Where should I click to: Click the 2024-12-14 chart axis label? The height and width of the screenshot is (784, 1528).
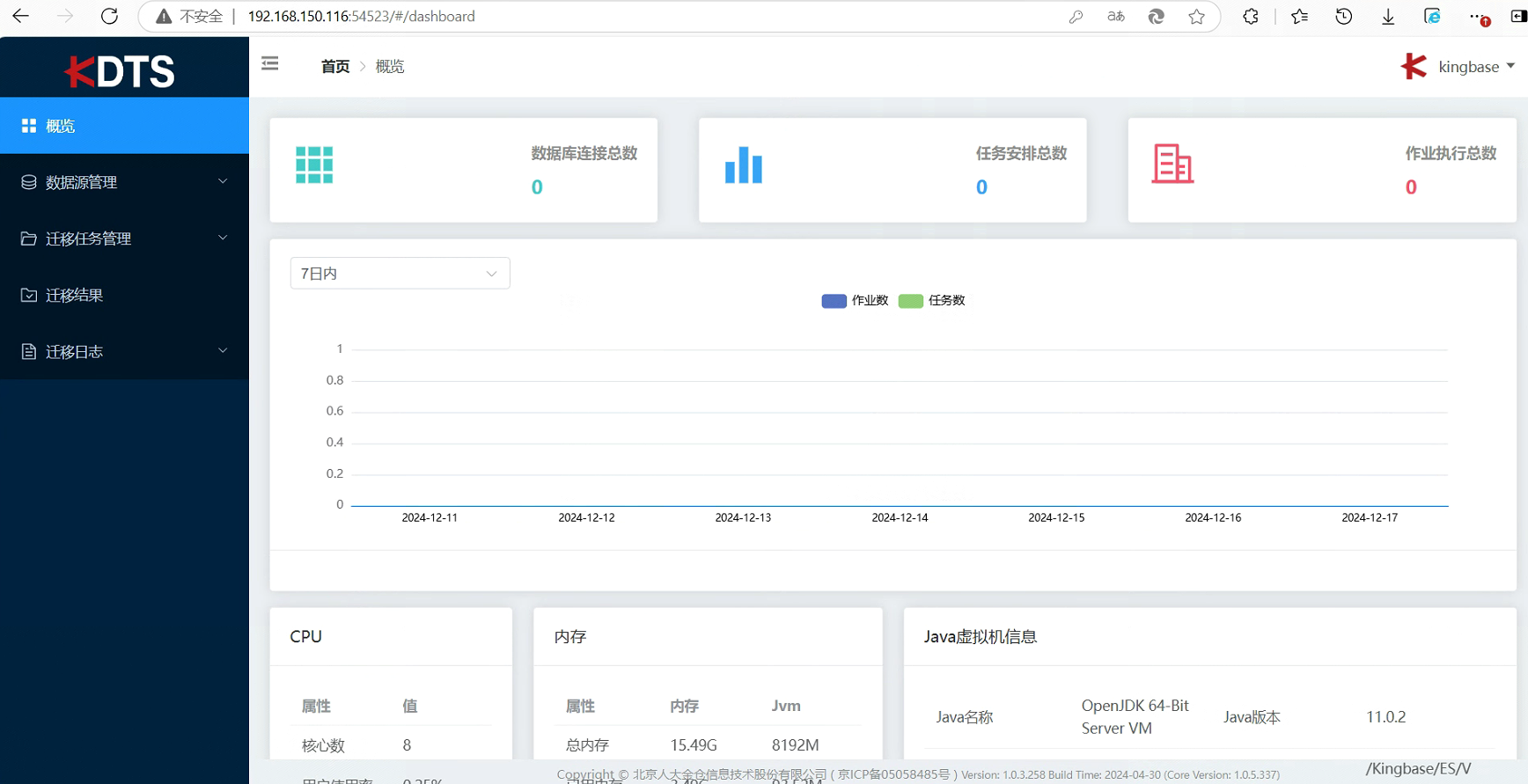pos(900,517)
